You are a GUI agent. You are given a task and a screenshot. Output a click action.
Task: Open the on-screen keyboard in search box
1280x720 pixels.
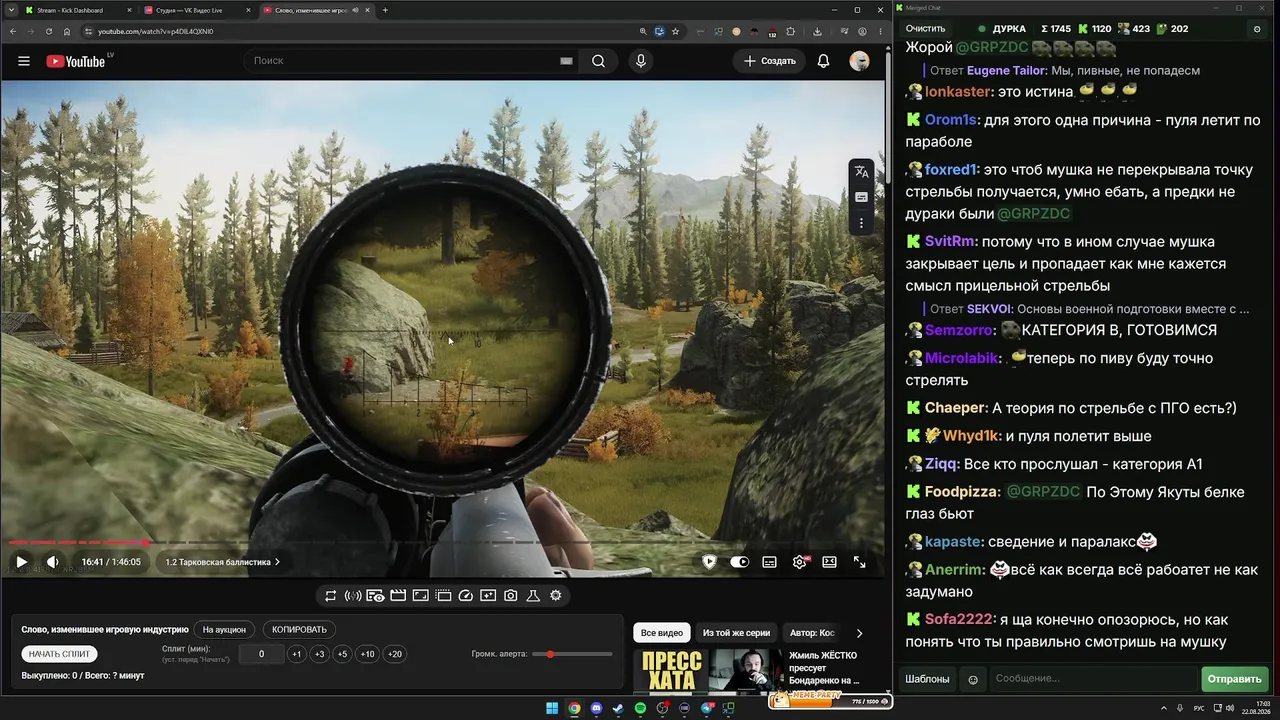click(566, 61)
